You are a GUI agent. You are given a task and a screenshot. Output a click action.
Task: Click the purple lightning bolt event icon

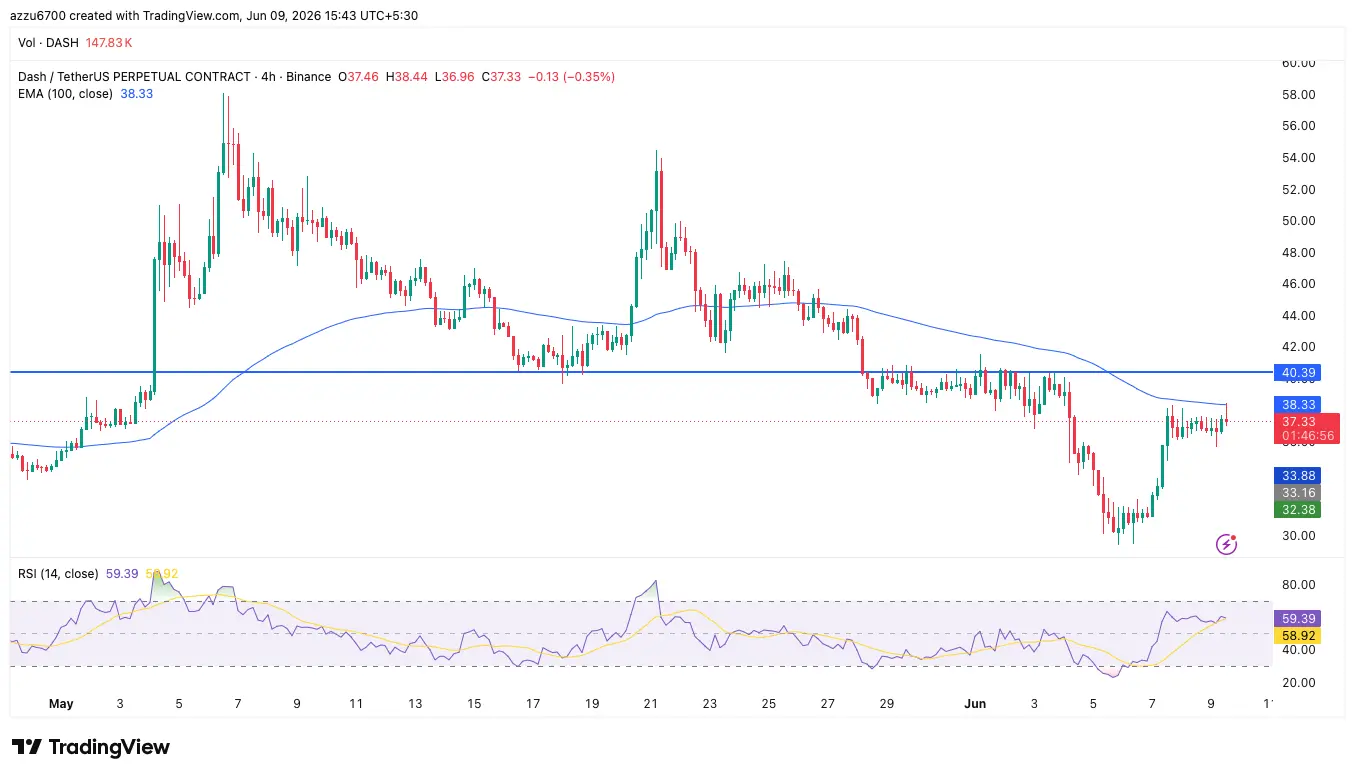pos(1227,544)
